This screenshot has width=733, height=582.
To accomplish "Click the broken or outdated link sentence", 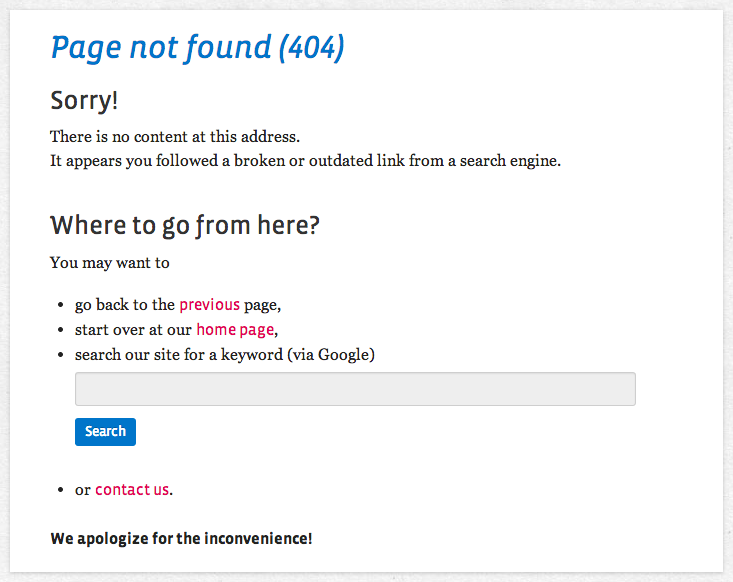I will point(305,160).
